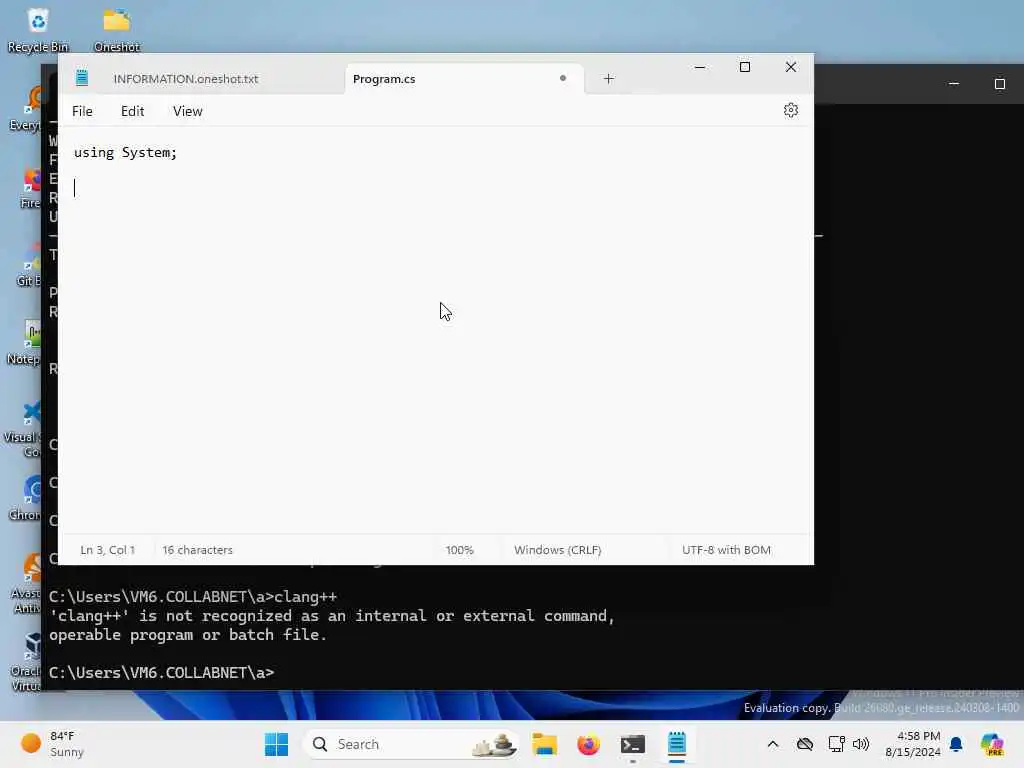1024x768 pixels.
Task: Open clock and date 4:58 PM
Action: [912, 744]
